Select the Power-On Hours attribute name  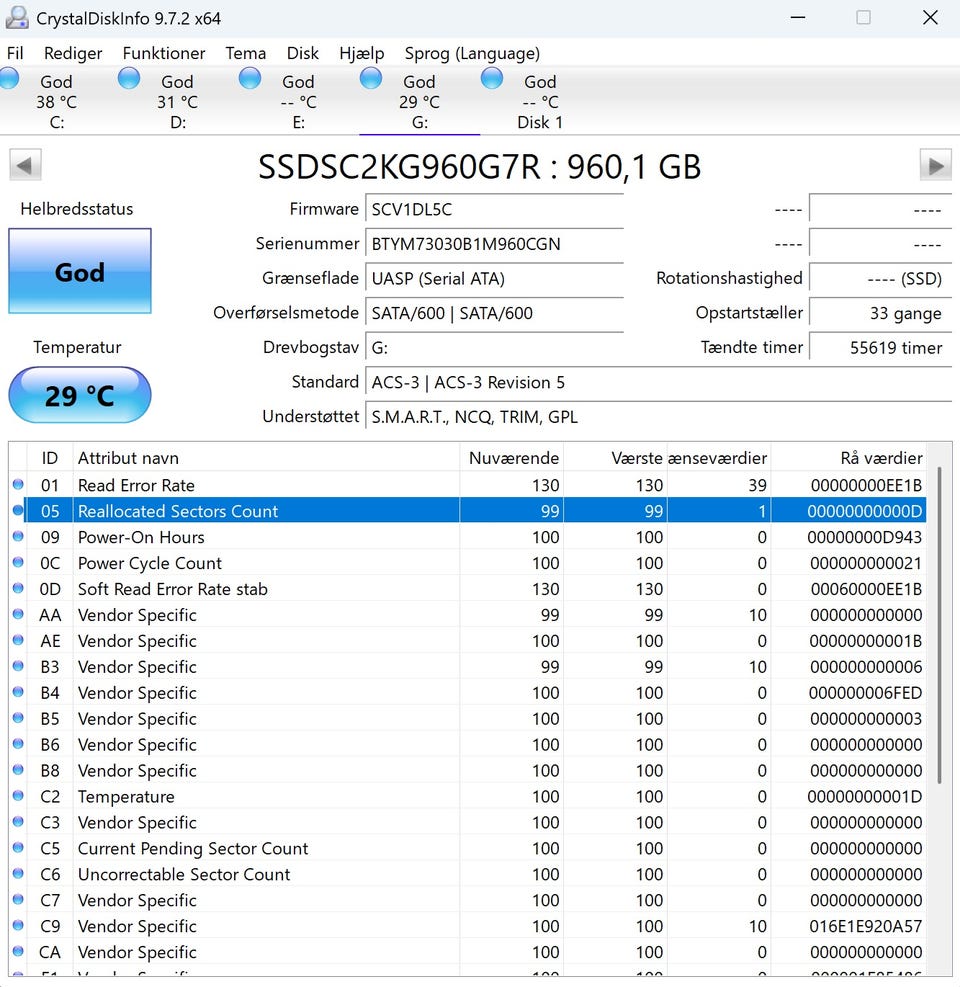[141, 537]
